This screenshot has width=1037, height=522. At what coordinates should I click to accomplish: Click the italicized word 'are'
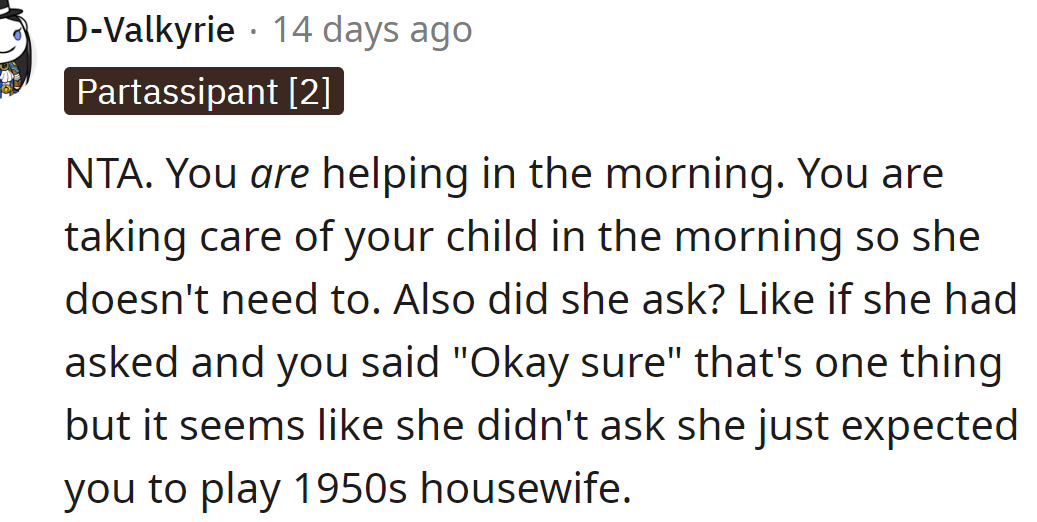pyautogui.click(x=280, y=175)
